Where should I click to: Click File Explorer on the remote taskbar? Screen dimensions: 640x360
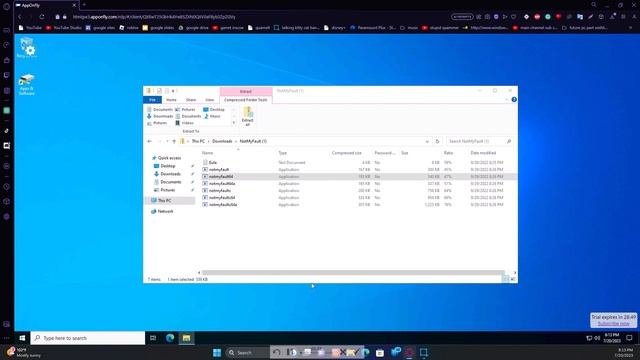[187, 338]
